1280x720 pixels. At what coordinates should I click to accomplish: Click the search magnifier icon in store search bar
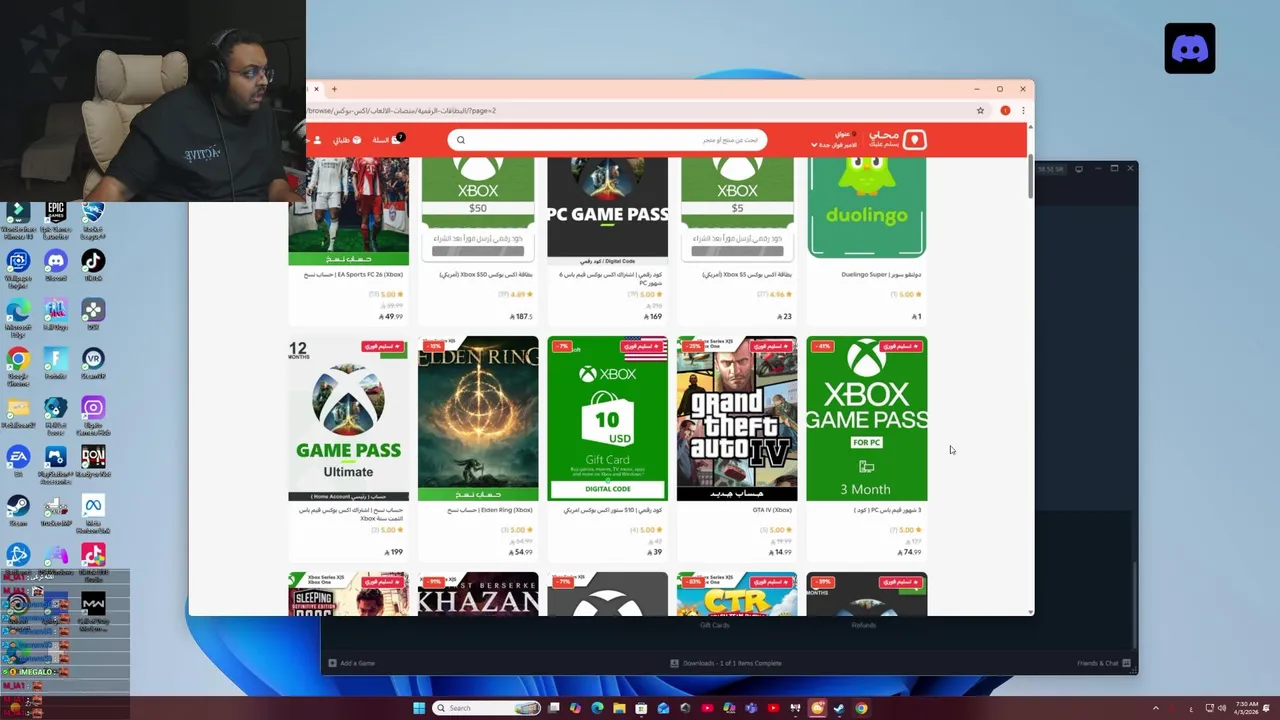click(461, 140)
